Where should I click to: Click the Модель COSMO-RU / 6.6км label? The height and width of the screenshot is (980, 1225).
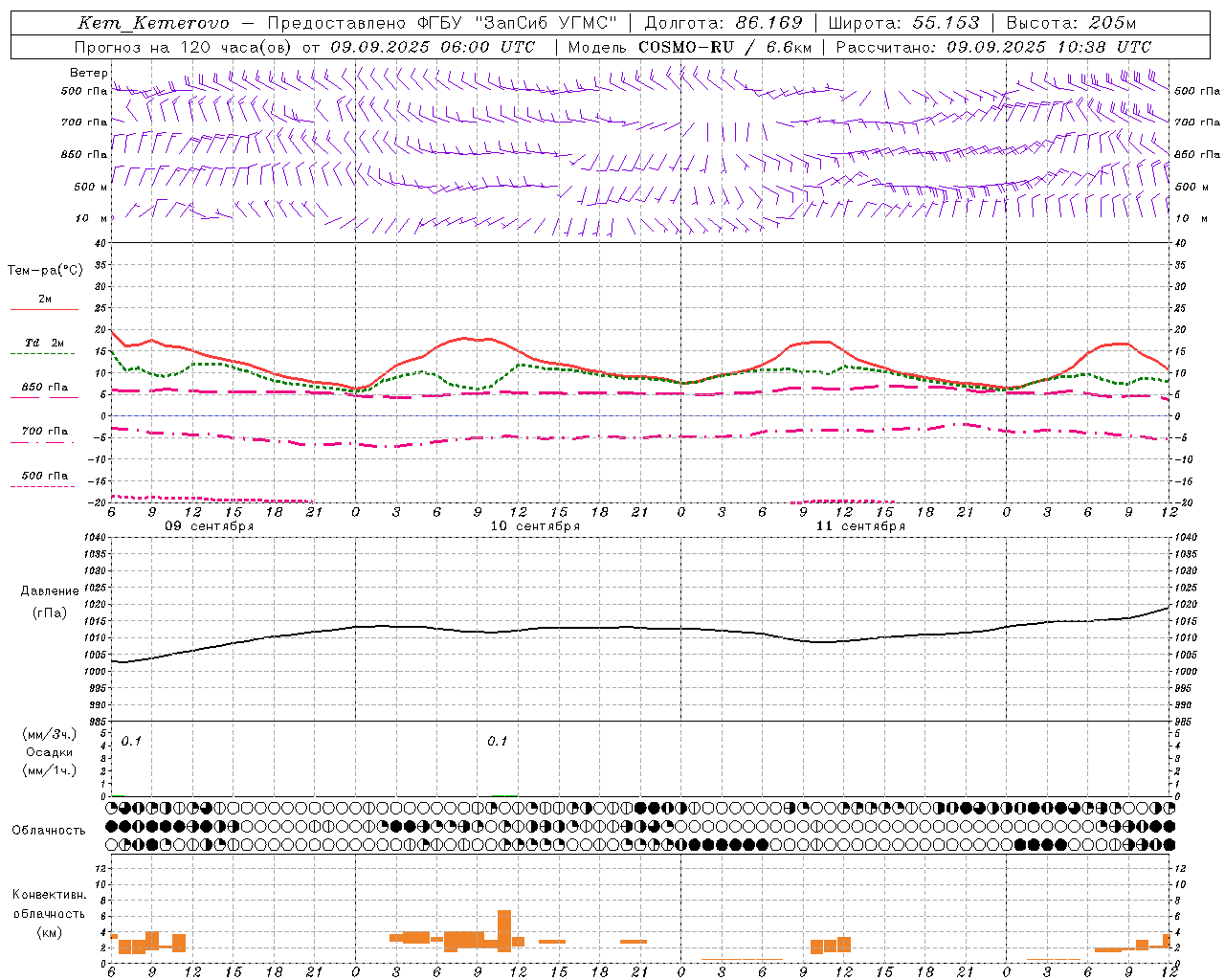point(689,47)
